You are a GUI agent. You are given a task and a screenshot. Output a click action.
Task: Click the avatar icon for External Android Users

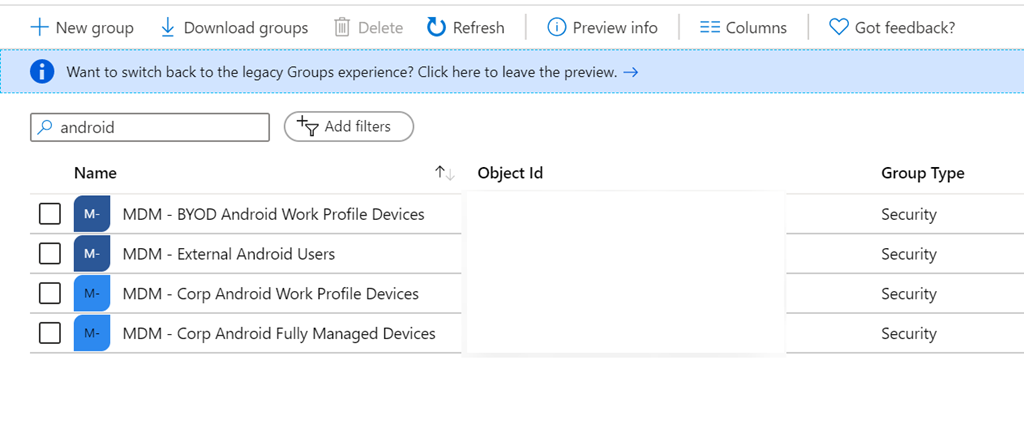click(91, 254)
